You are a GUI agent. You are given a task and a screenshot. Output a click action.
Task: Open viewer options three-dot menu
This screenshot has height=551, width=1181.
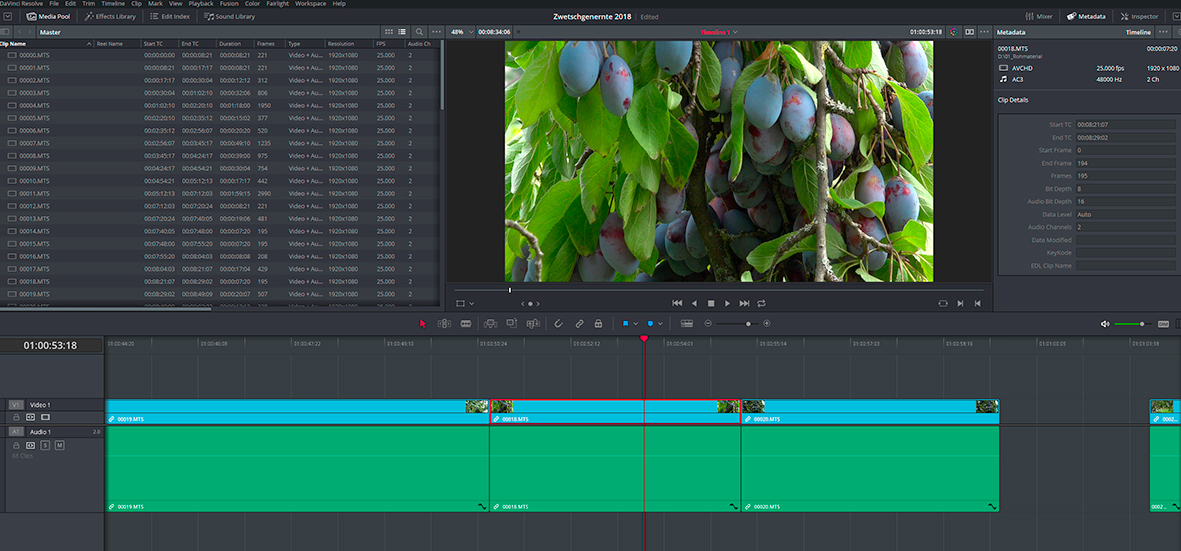(984, 32)
